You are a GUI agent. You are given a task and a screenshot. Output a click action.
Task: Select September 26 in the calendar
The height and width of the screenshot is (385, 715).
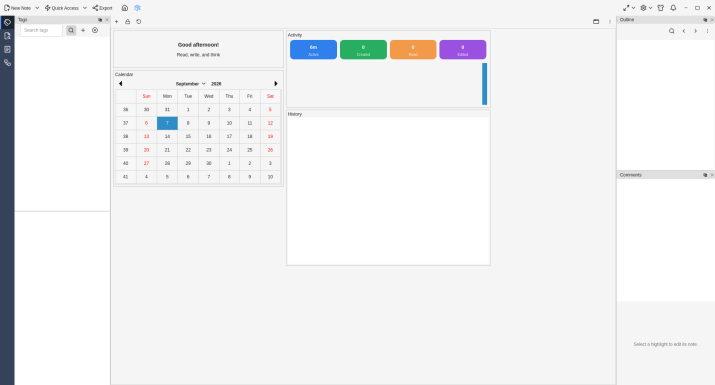coord(270,150)
